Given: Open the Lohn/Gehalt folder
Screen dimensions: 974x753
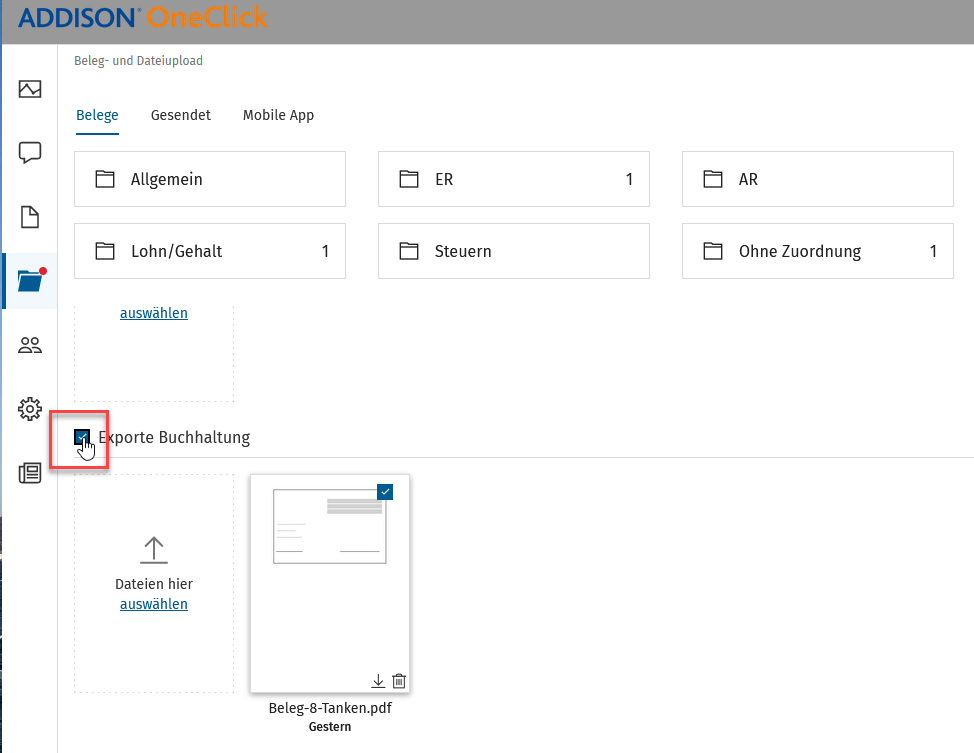Looking at the screenshot, I should point(210,251).
